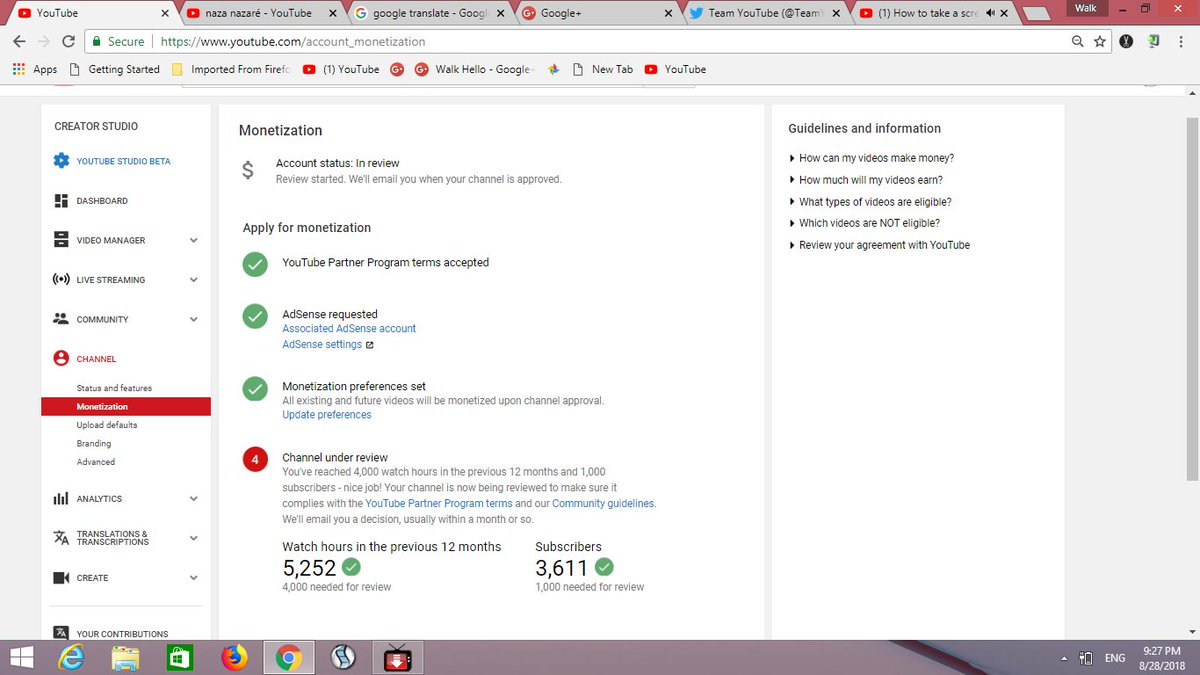Open 'Walk Hello - Google' bookmark
This screenshot has width=1200, height=675.
coord(475,69)
